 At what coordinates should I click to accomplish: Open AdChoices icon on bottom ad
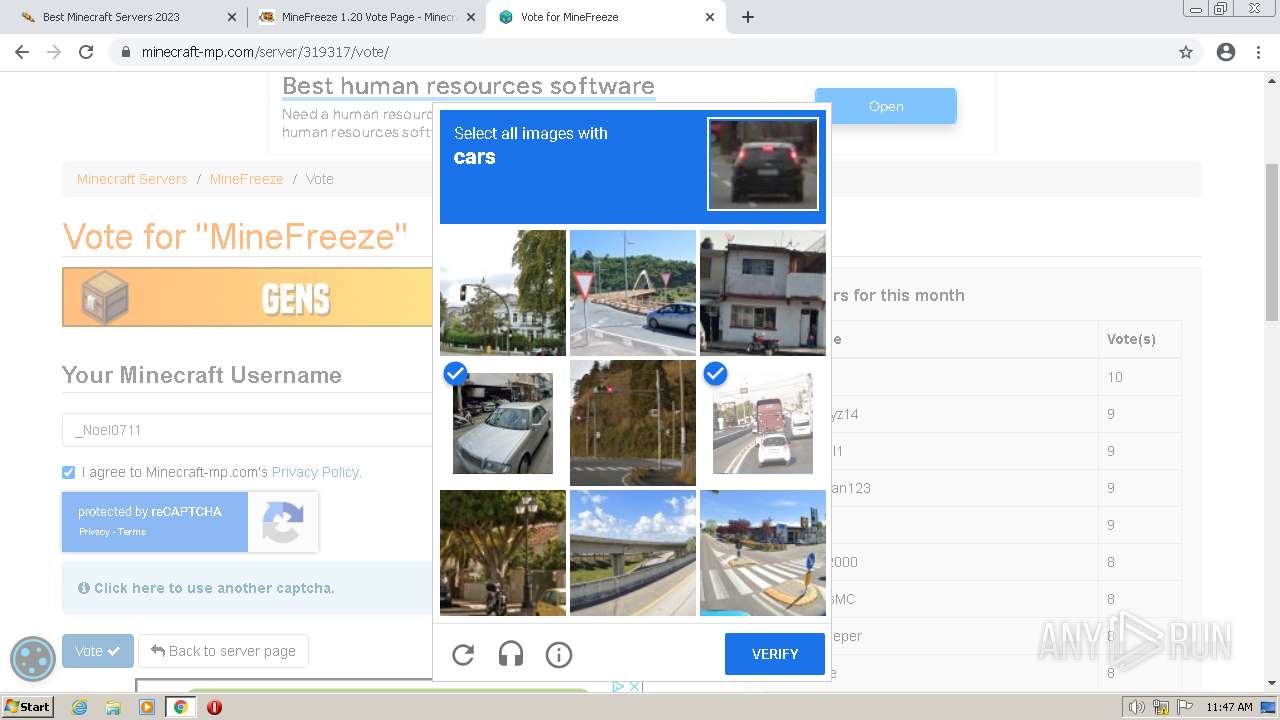618,686
